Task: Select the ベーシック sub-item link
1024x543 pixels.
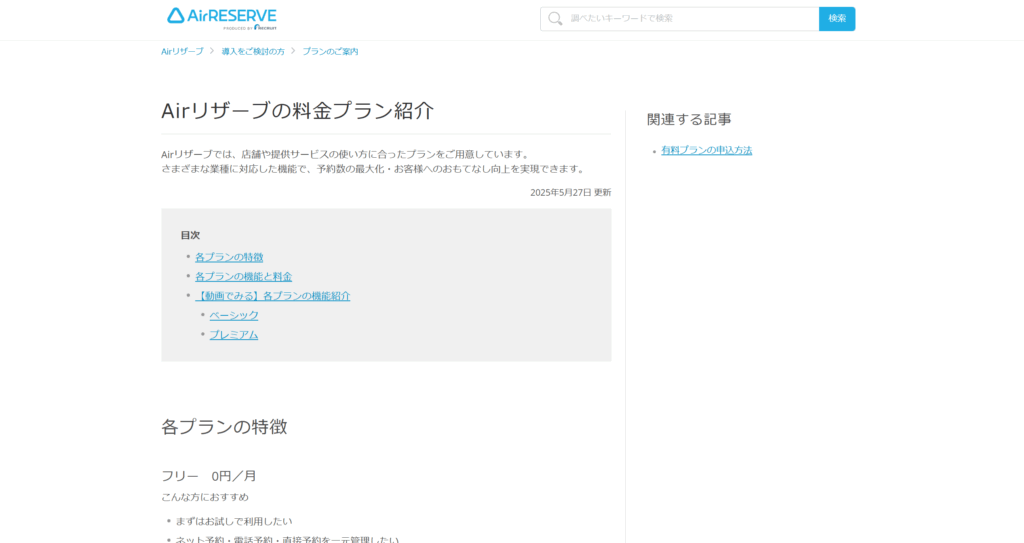Action: point(234,316)
